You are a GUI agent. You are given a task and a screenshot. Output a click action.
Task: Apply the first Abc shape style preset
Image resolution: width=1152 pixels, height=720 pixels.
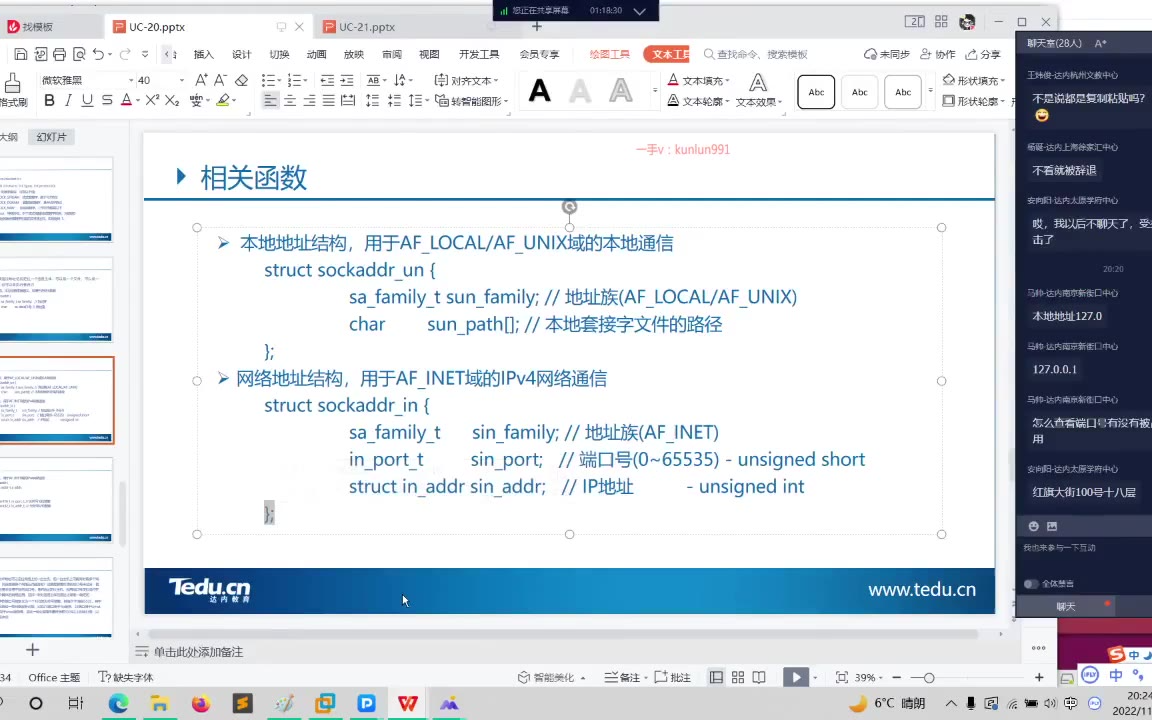click(816, 92)
